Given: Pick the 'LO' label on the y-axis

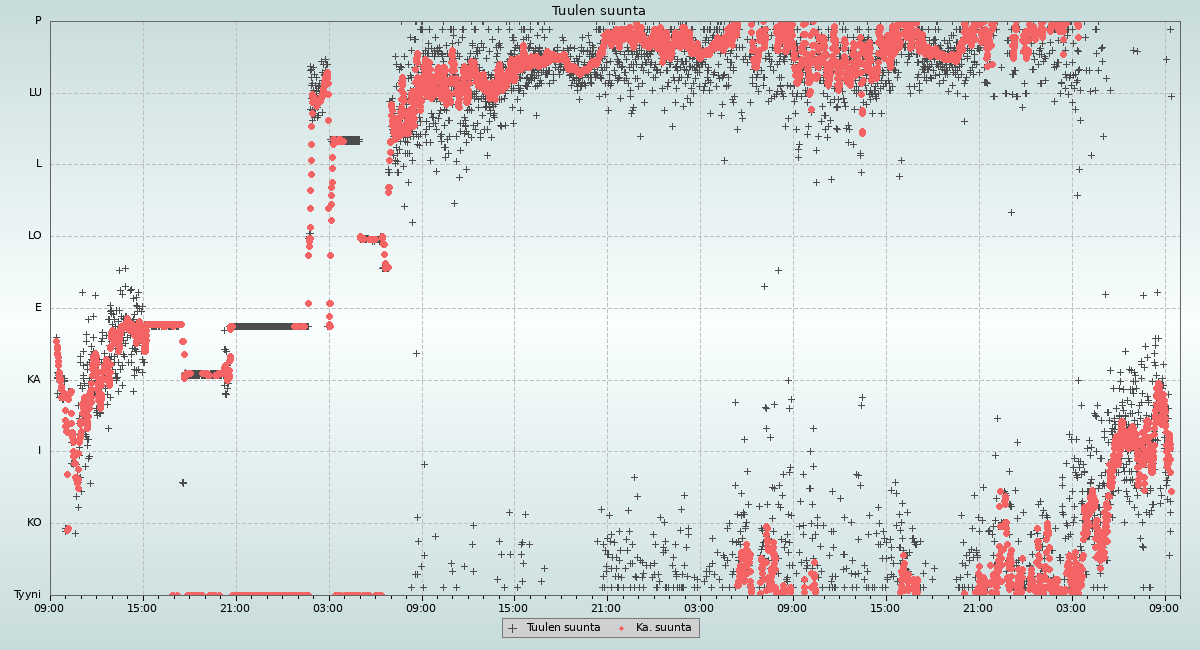Looking at the screenshot, I should 35,236.
